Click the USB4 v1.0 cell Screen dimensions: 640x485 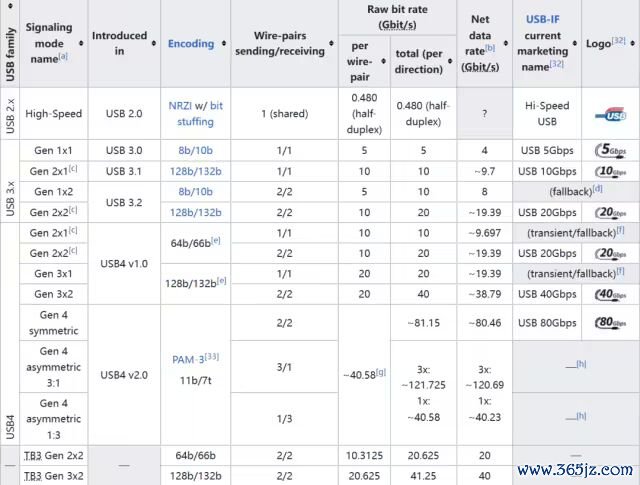124,264
